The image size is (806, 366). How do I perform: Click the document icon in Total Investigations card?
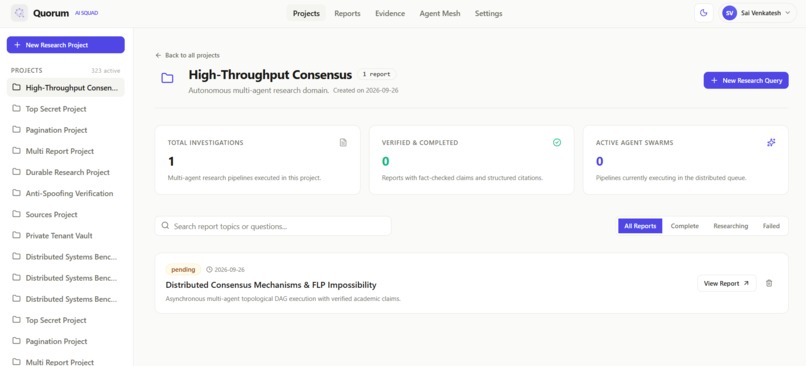343,142
